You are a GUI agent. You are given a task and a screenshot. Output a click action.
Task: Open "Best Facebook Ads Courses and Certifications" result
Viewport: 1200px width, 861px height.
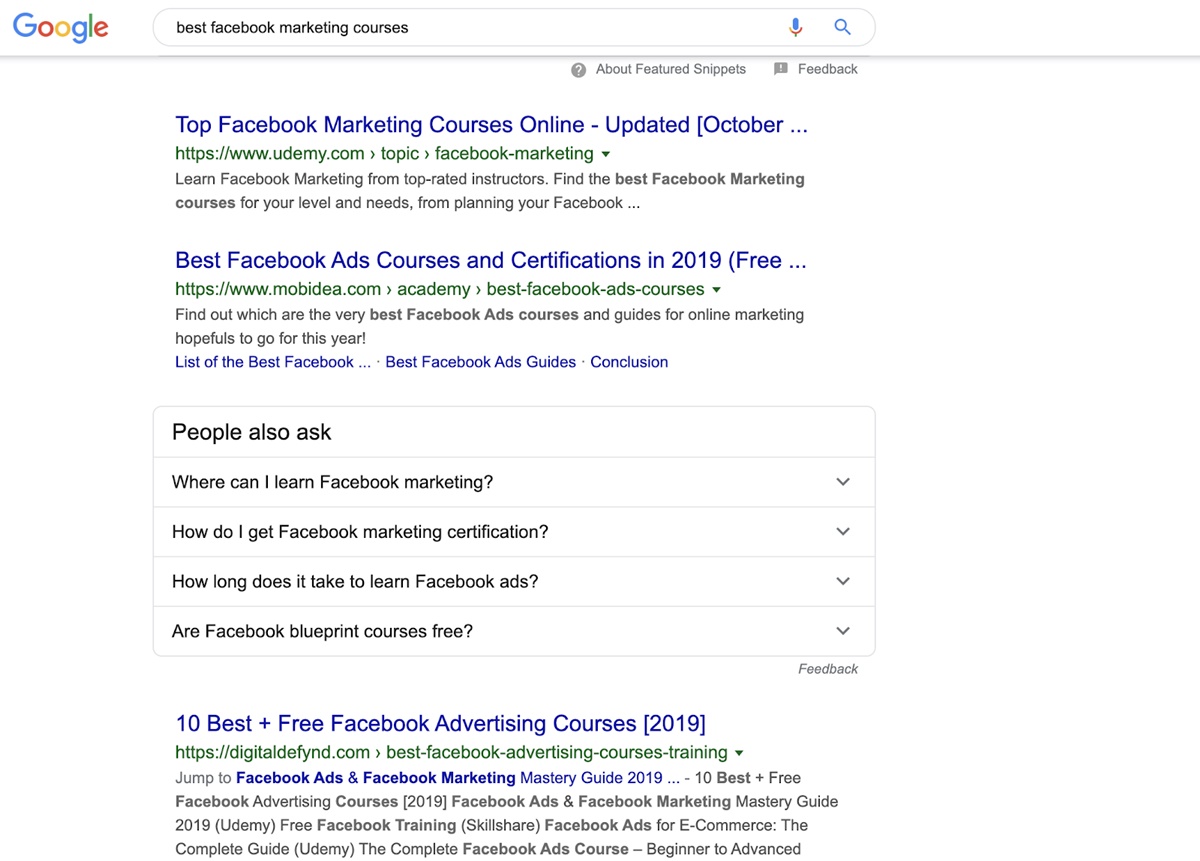pos(490,261)
